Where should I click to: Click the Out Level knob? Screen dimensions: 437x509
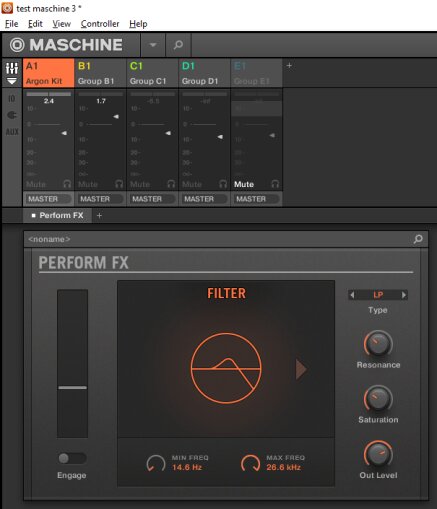pyautogui.click(x=378, y=454)
